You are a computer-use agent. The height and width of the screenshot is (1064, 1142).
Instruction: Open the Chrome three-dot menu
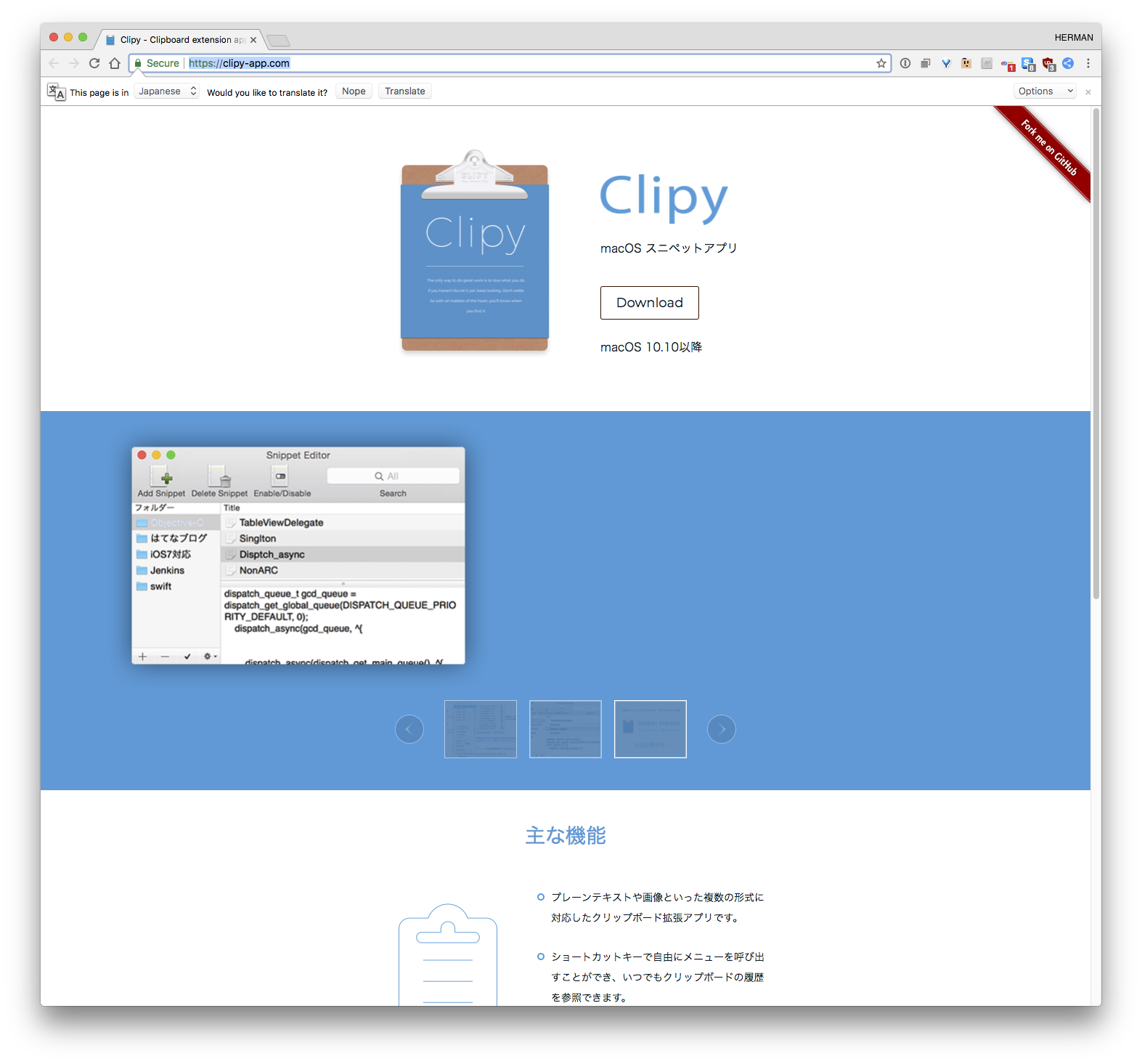pos(1088,63)
